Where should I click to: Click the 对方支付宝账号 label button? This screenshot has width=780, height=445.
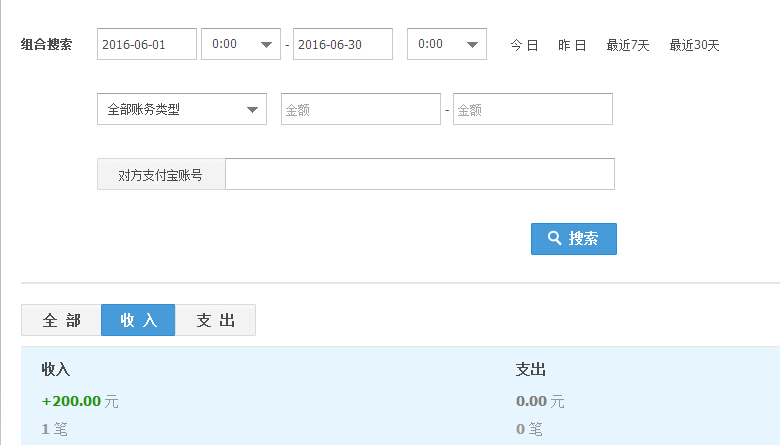click(x=161, y=174)
